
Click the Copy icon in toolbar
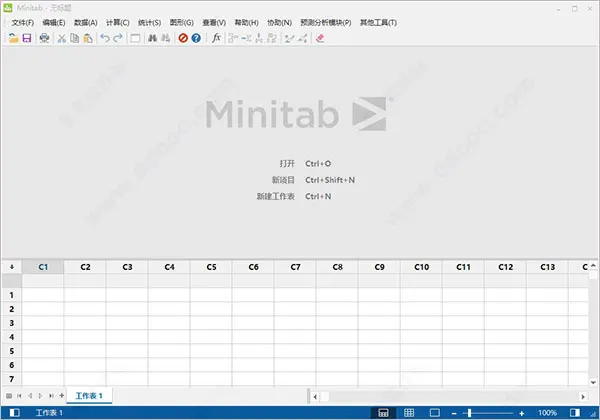[75, 38]
